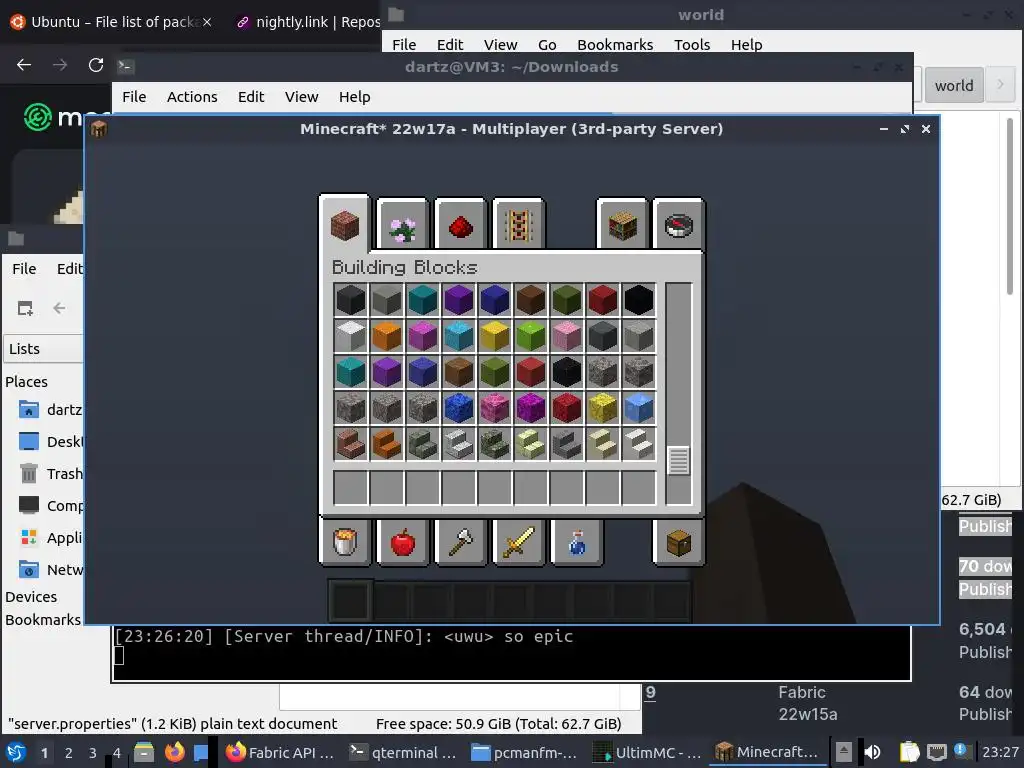Screen dimensions: 1024x768
Task: Open the Lists side pane dropdown
Action: [43, 349]
